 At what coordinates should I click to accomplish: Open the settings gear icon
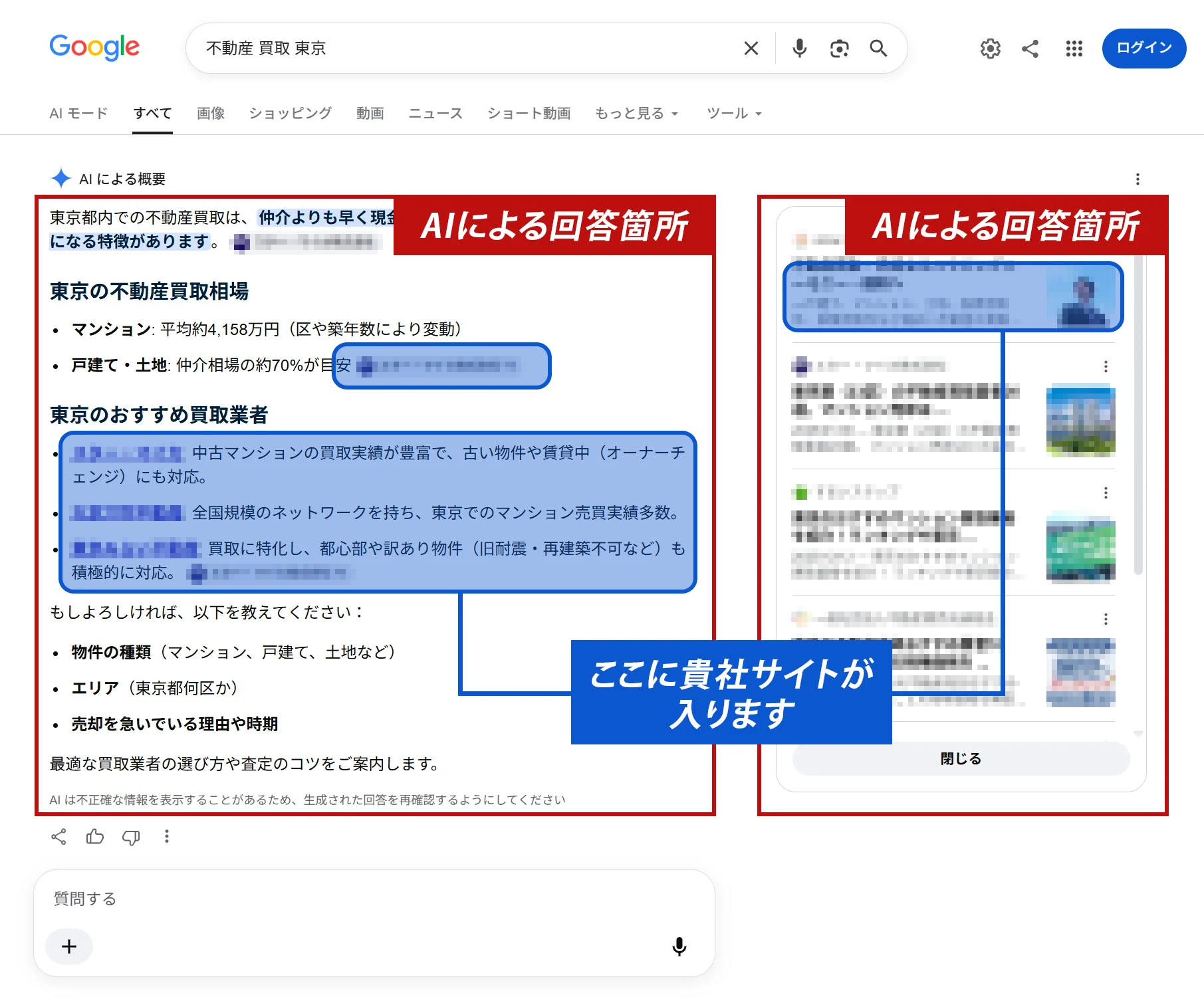[x=990, y=49]
